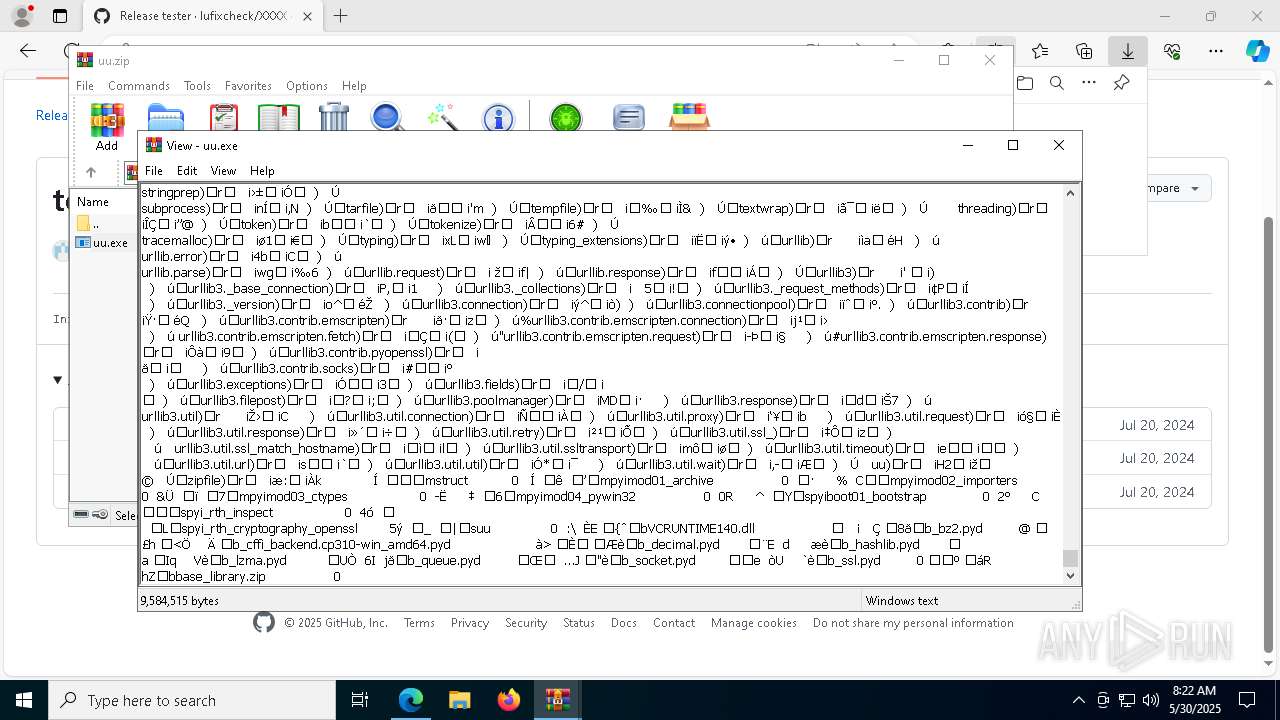The width and height of the screenshot is (1280, 720).
Task: Click the viewer scrollbar up arrow
Action: click(1070, 193)
